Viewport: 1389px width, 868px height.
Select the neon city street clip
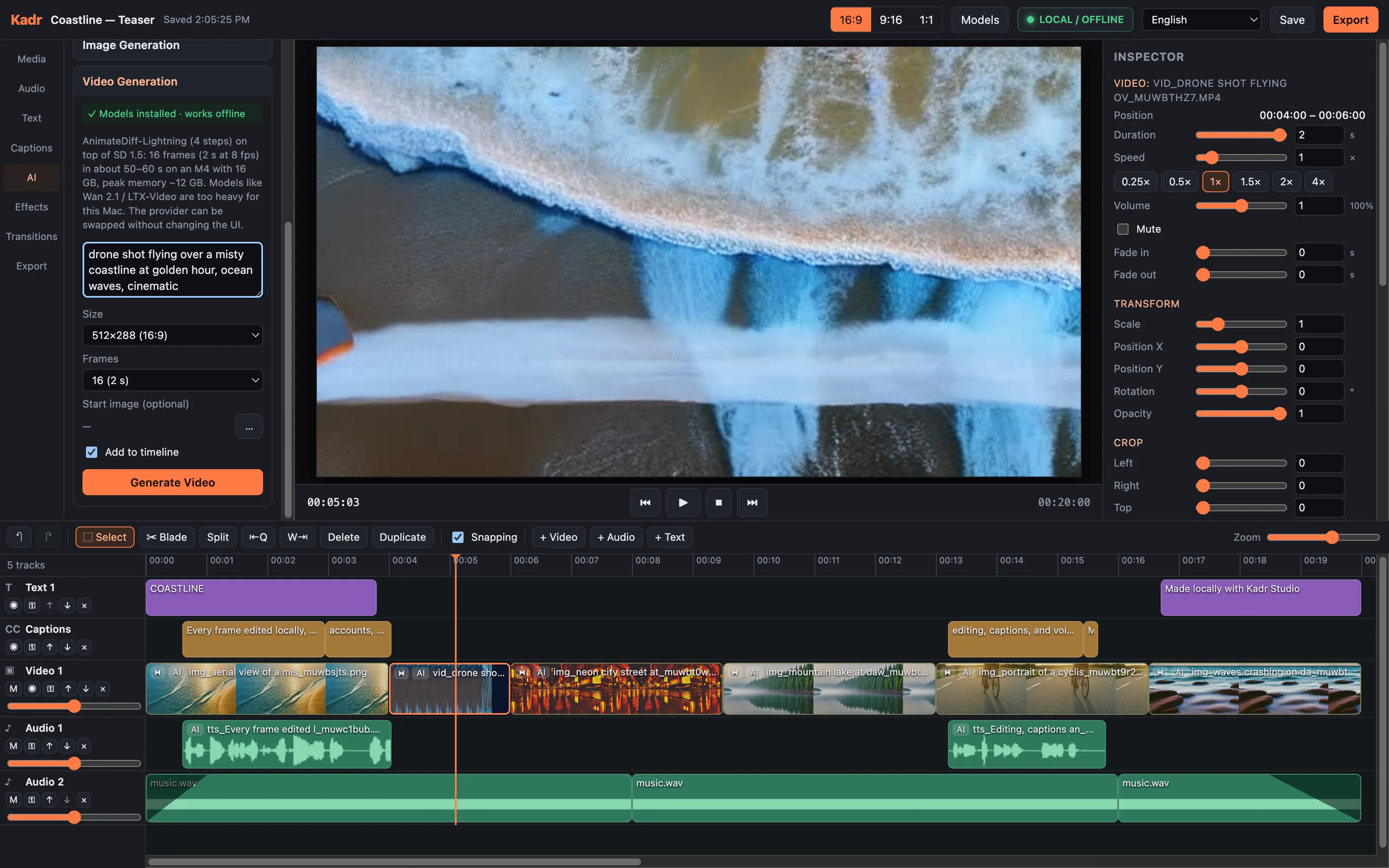pyautogui.click(x=616, y=688)
